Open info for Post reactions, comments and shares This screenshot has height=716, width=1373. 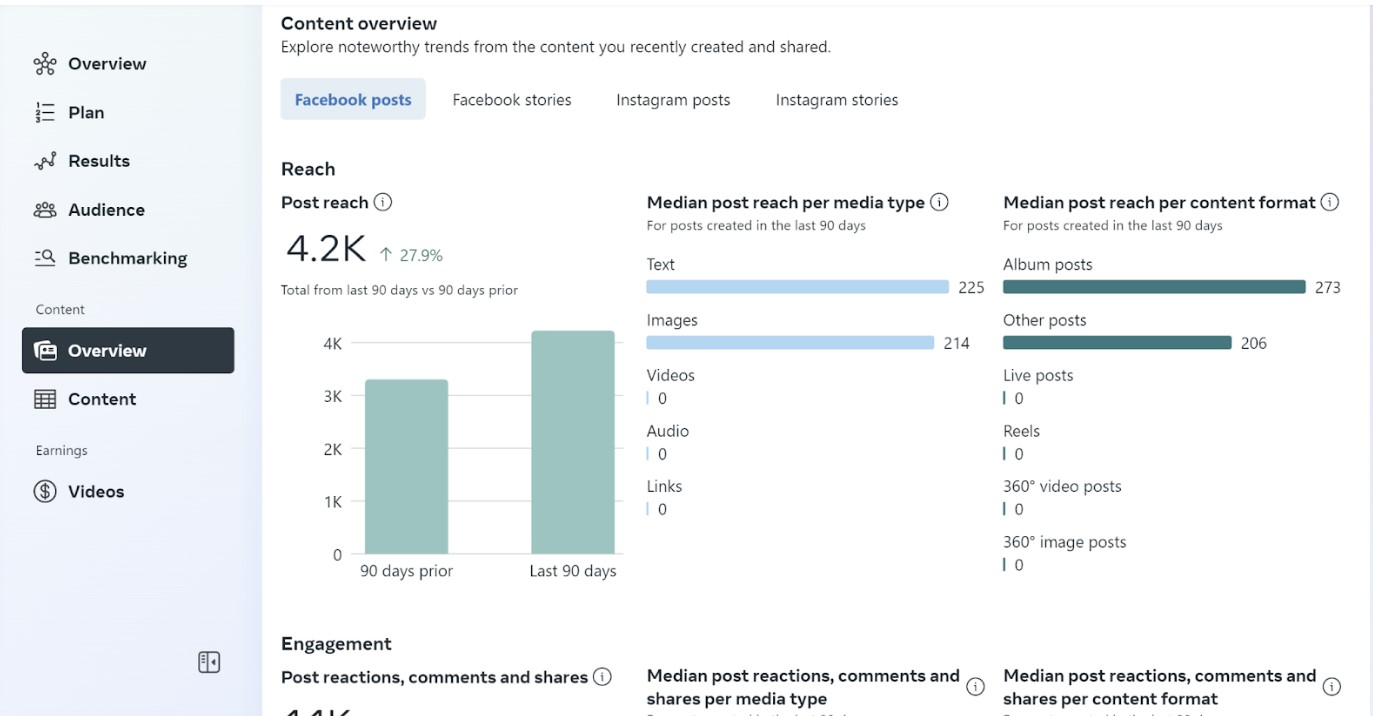(x=602, y=677)
